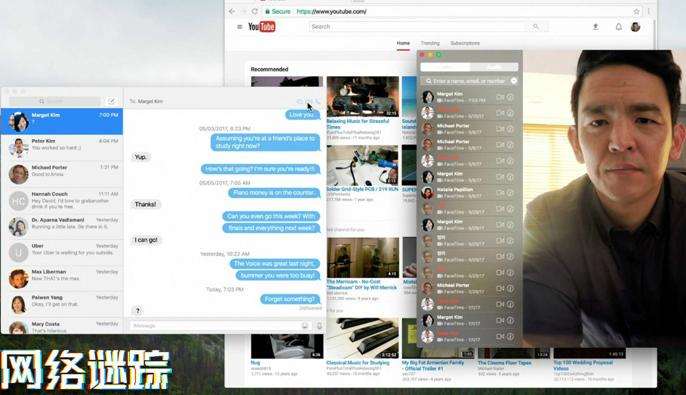Screen dimensions: 686x395
Task: Switch FaceTime to the Video segment
Action: (445, 67)
